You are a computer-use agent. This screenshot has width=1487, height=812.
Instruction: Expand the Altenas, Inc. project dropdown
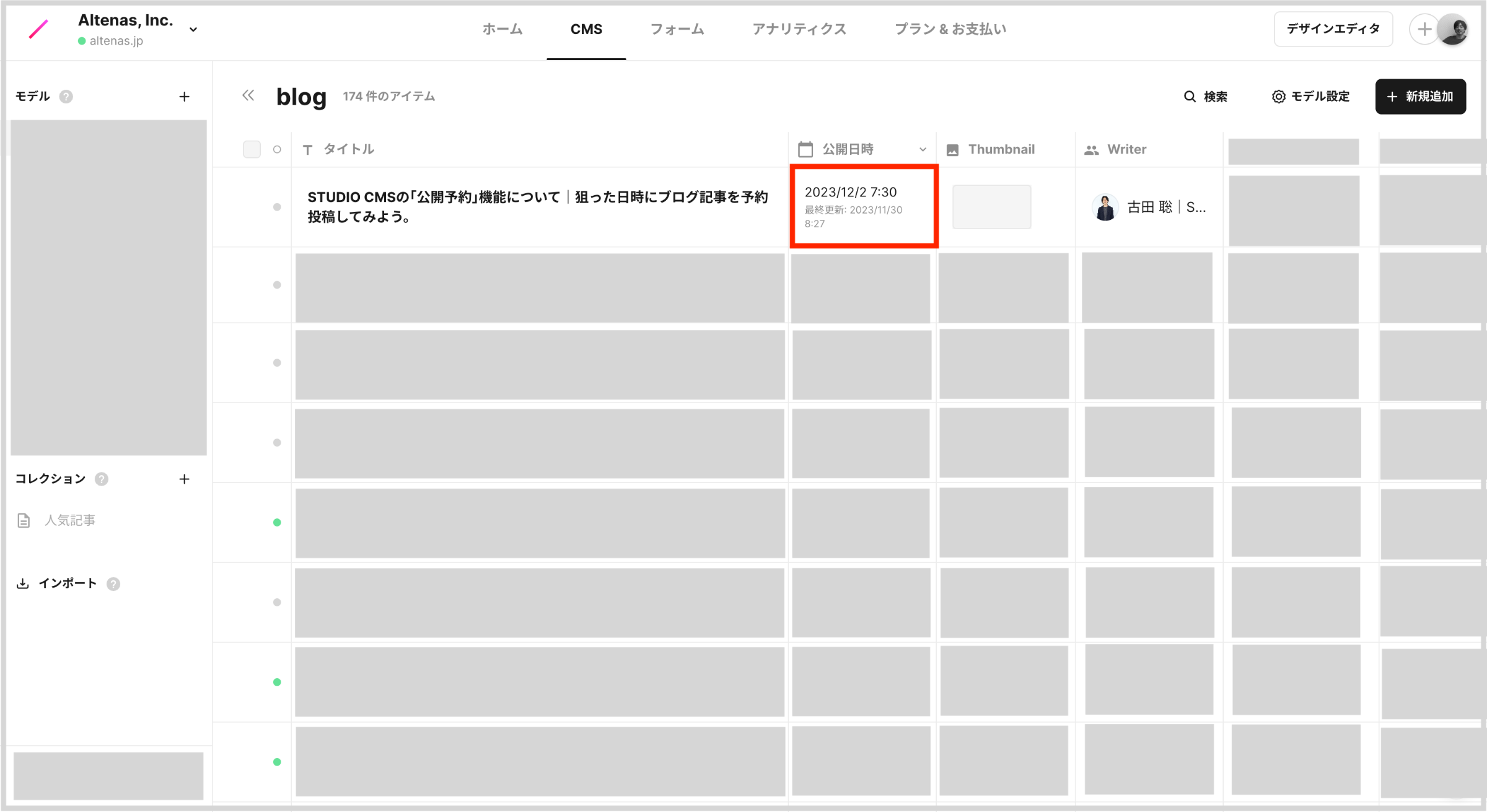coord(193,30)
